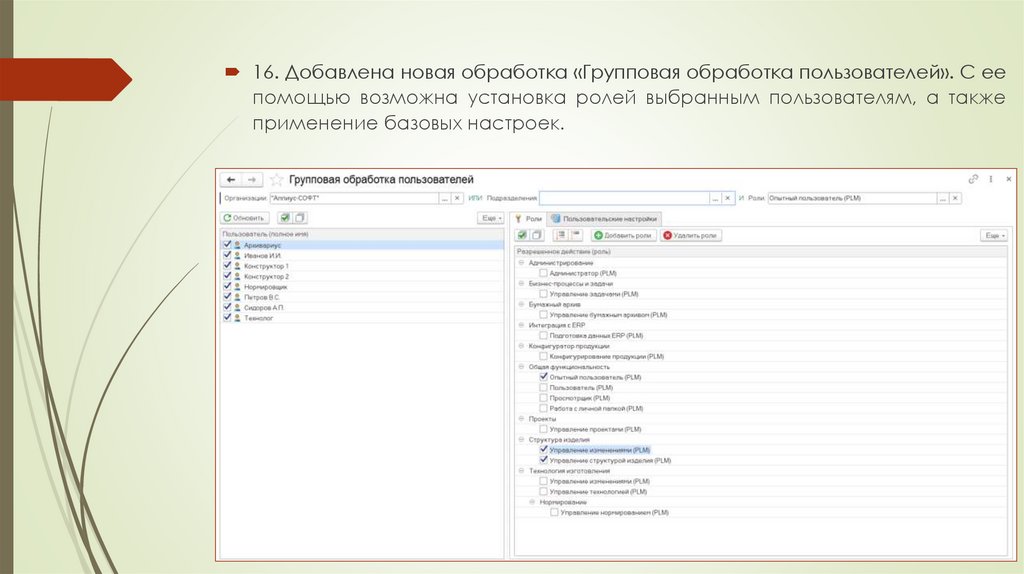Click the copy link icon in header

[x=973, y=179]
